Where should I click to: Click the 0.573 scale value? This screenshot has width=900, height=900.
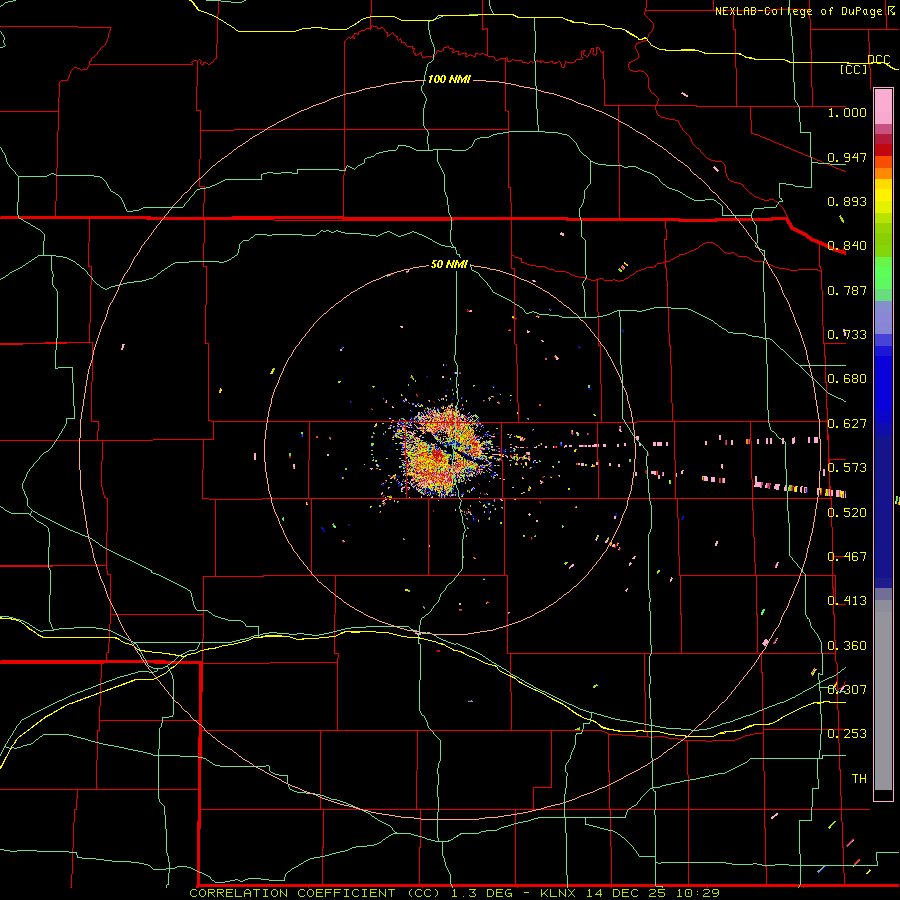pos(847,468)
